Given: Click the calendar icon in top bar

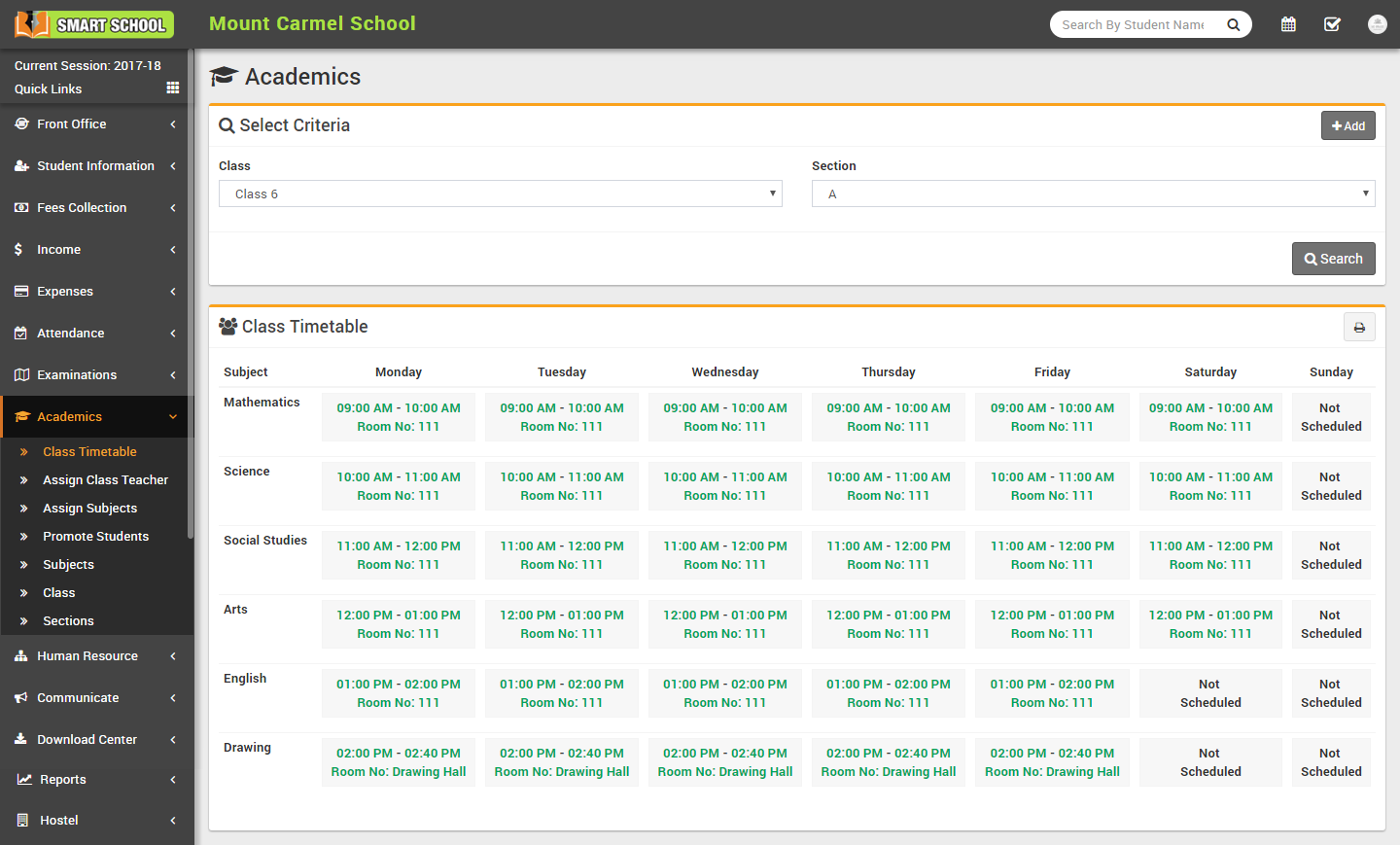Looking at the screenshot, I should pos(1288,24).
